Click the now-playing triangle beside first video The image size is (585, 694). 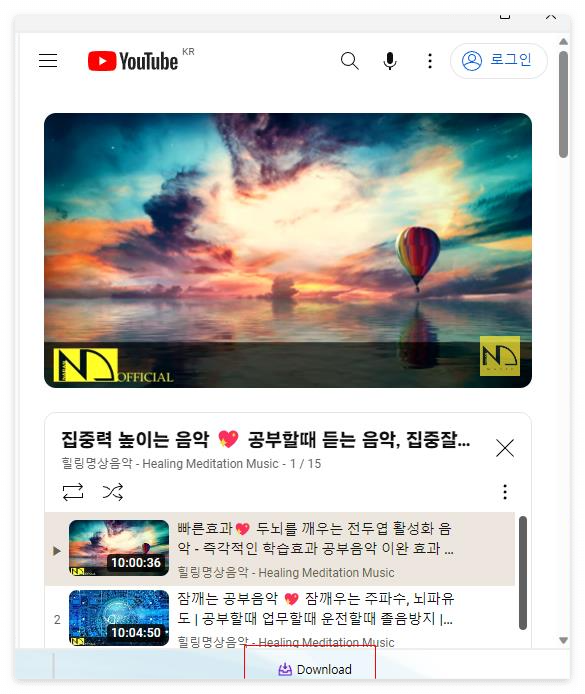(x=56, y=551)
